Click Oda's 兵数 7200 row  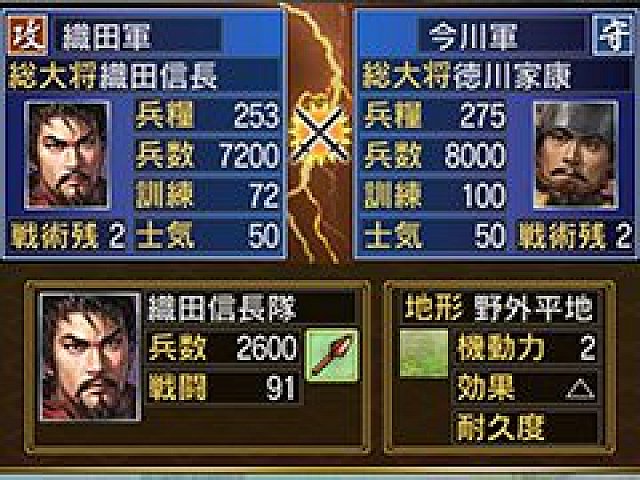(207, 155)
